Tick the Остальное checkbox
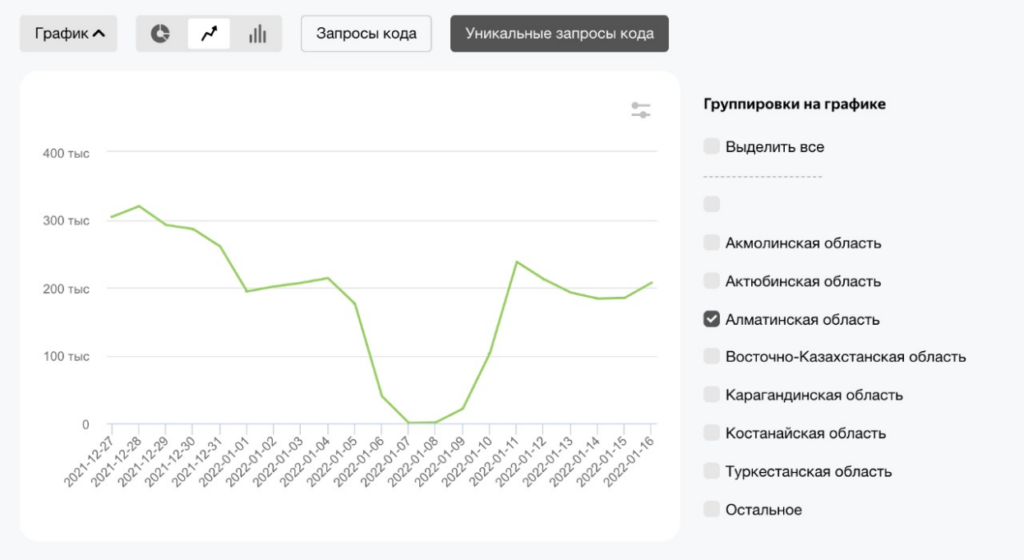This screenshot has width=1024, height=560. coord(711,509)
